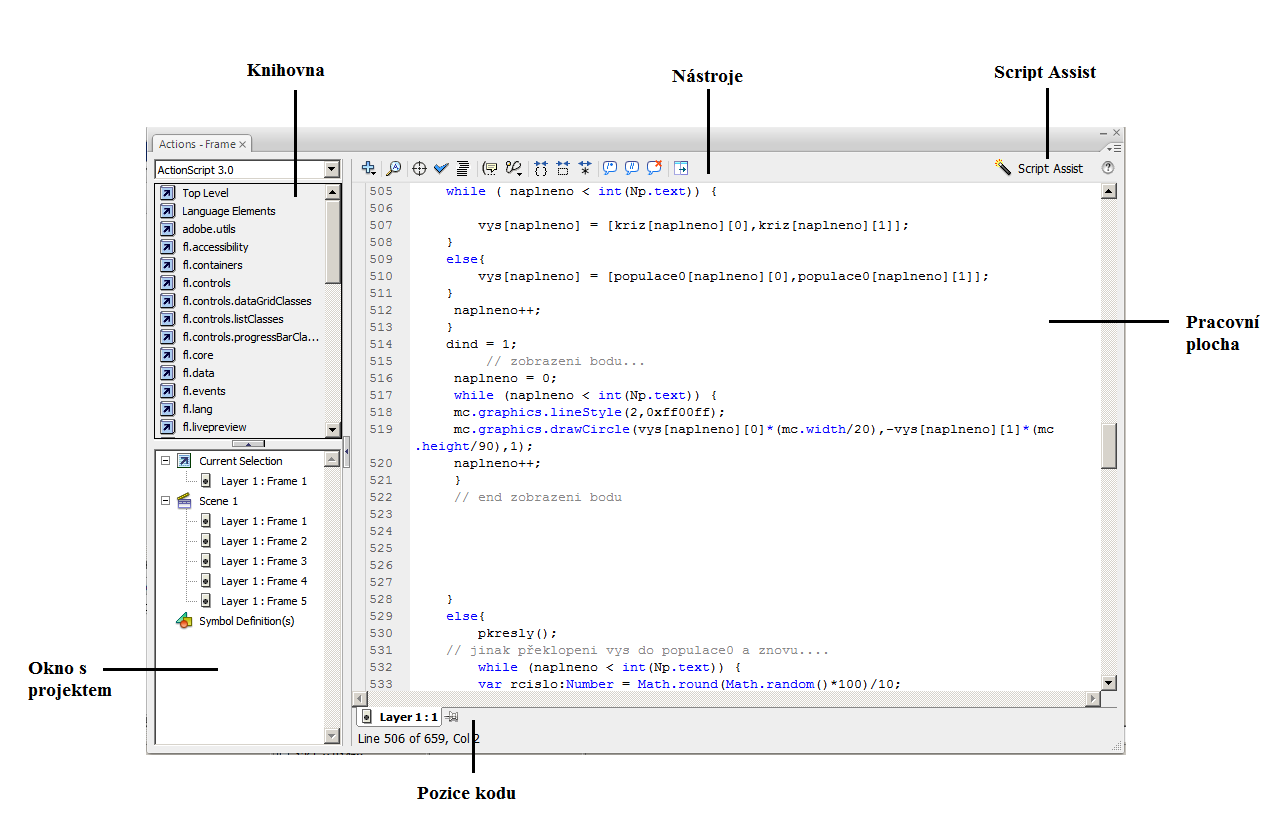This screenshot has height=814, width=1265.
Task: Click the pin script icon beside Layer 1:1 tab
Action: [x=452, y=717]
